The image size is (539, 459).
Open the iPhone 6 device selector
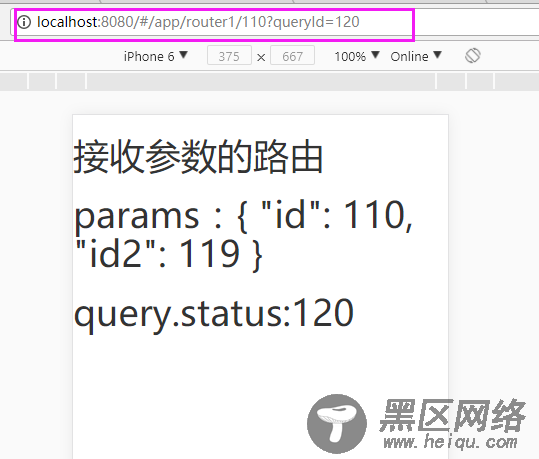coord(155,56)
